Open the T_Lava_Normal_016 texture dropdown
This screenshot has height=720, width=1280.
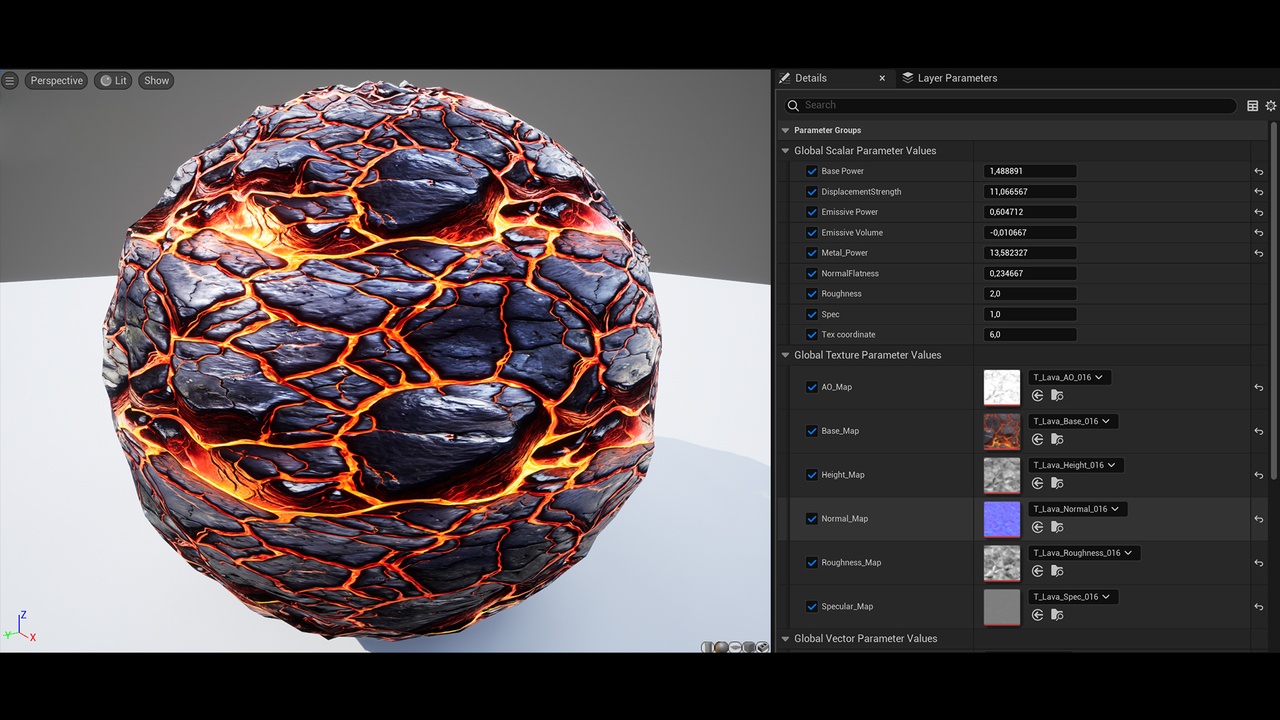tap(1078, 509)
